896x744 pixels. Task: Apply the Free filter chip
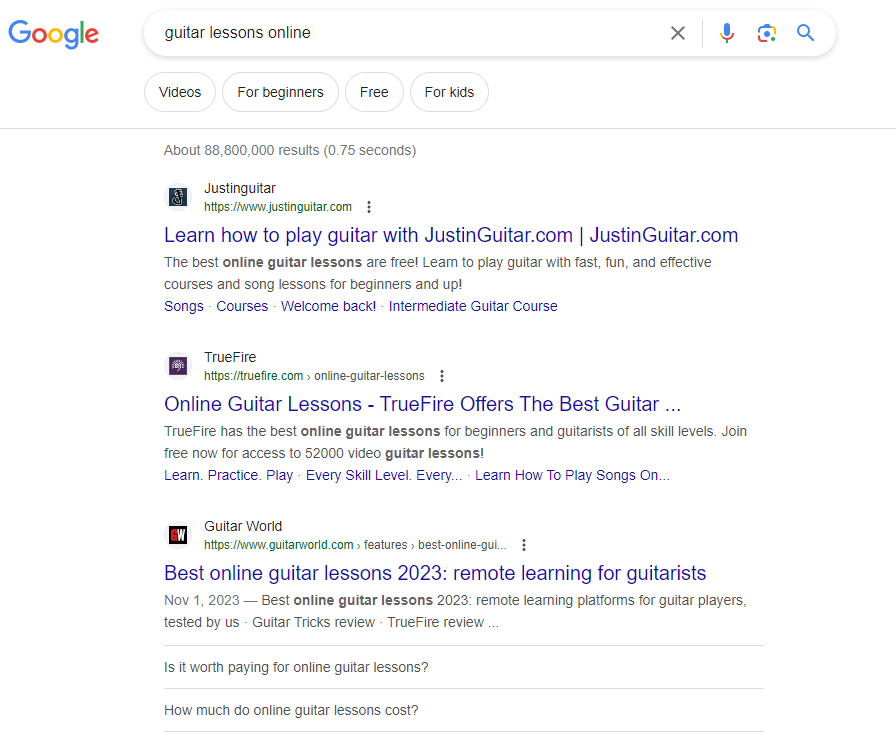[374, 92]
